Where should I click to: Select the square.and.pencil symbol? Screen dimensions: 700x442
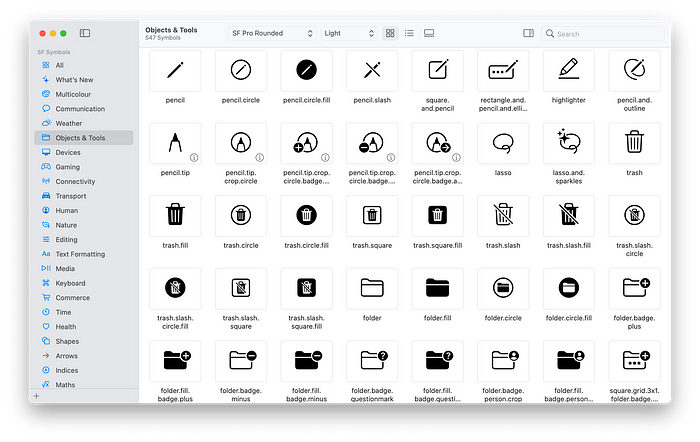point(438,71)
